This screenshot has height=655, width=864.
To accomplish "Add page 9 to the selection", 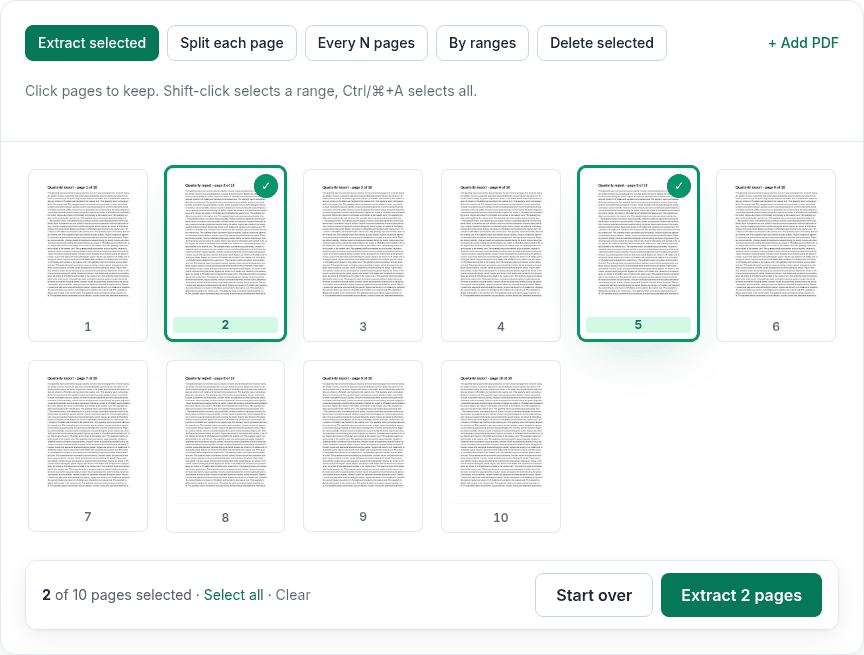I will pyautogui.click(x=363, y=446).
